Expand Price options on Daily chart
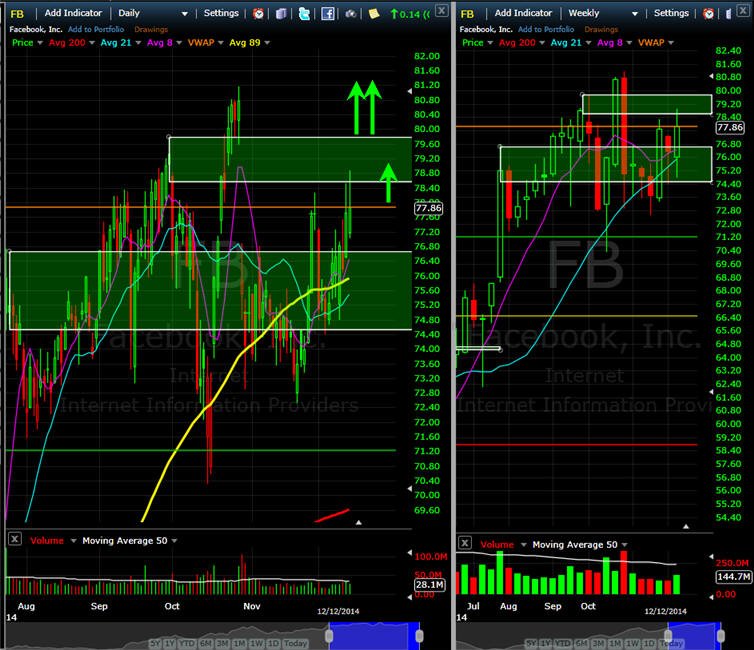754x650 pixels. pos(40,43)
